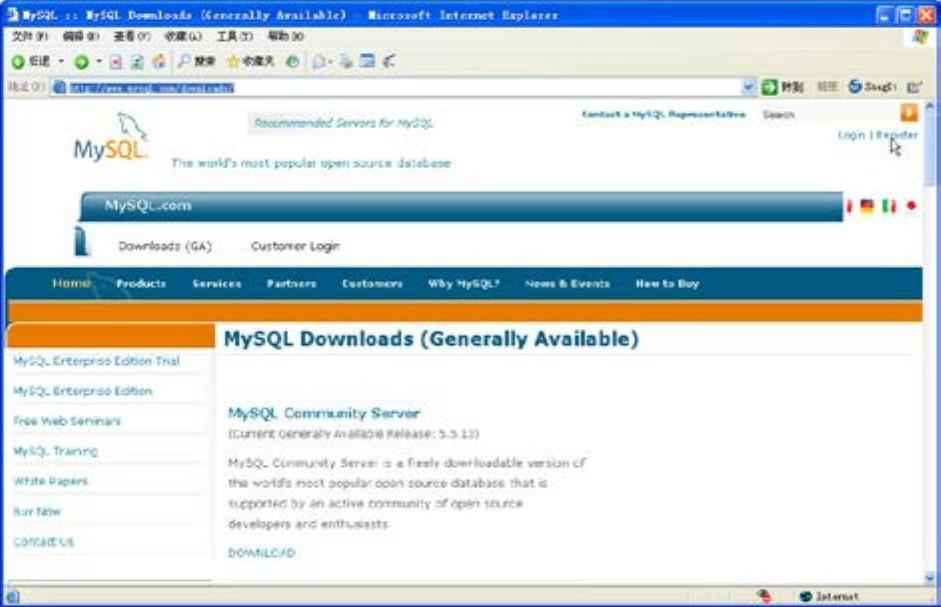Open Contact Us sidebar link
This screenshot has width=941, height=607.
pyautogui.click(x=43, y=542)
